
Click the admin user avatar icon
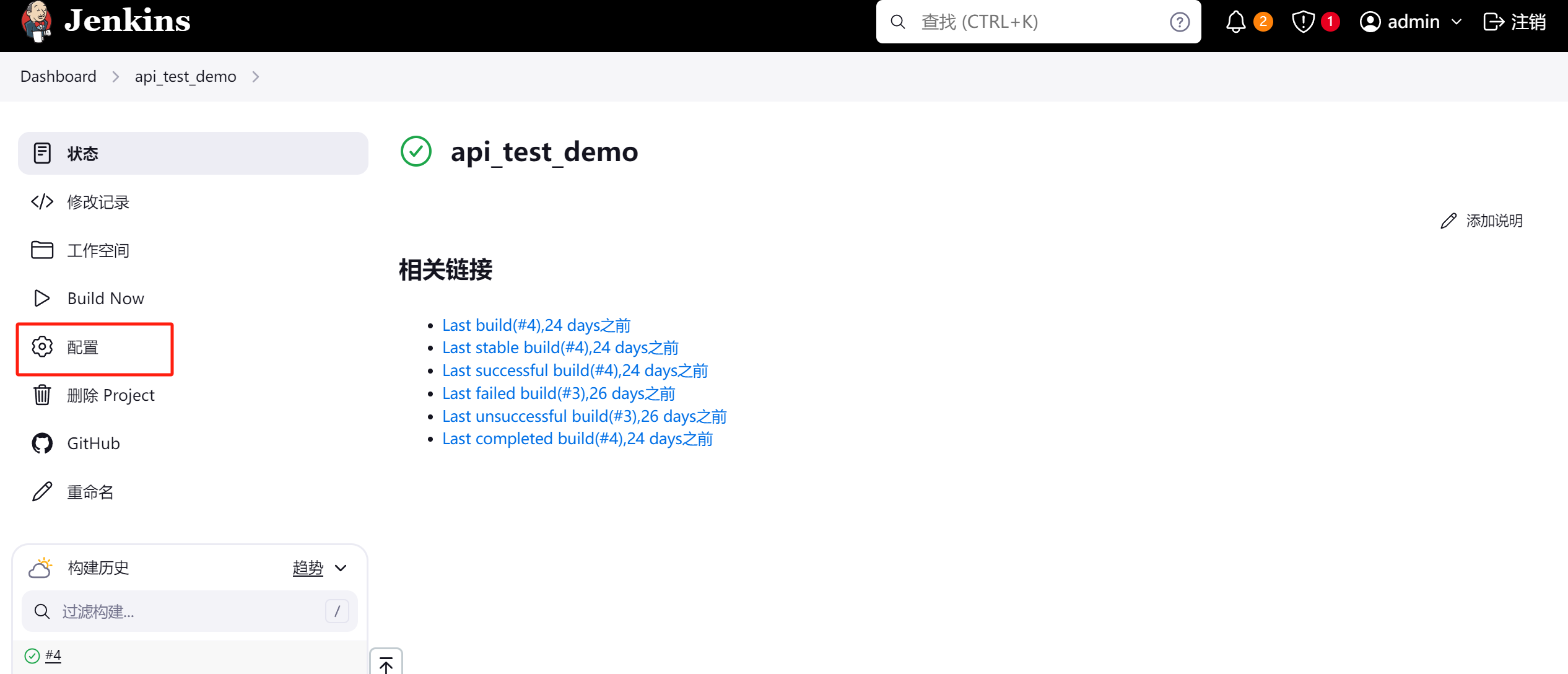click(x=1370, y=22)
